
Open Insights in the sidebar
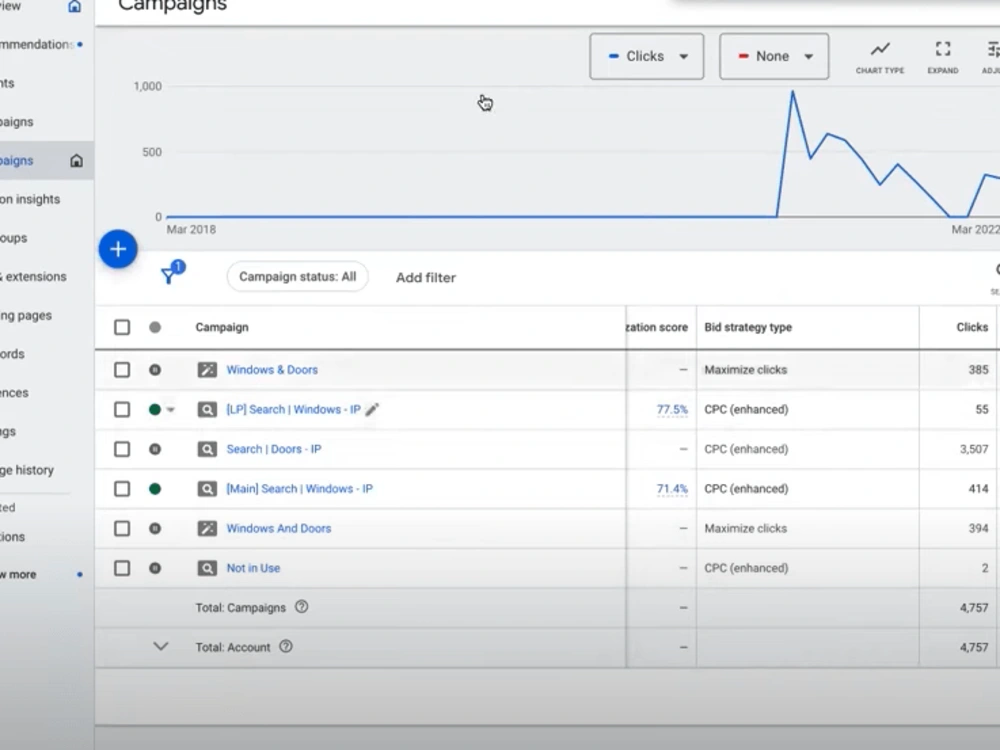[7, 83]
